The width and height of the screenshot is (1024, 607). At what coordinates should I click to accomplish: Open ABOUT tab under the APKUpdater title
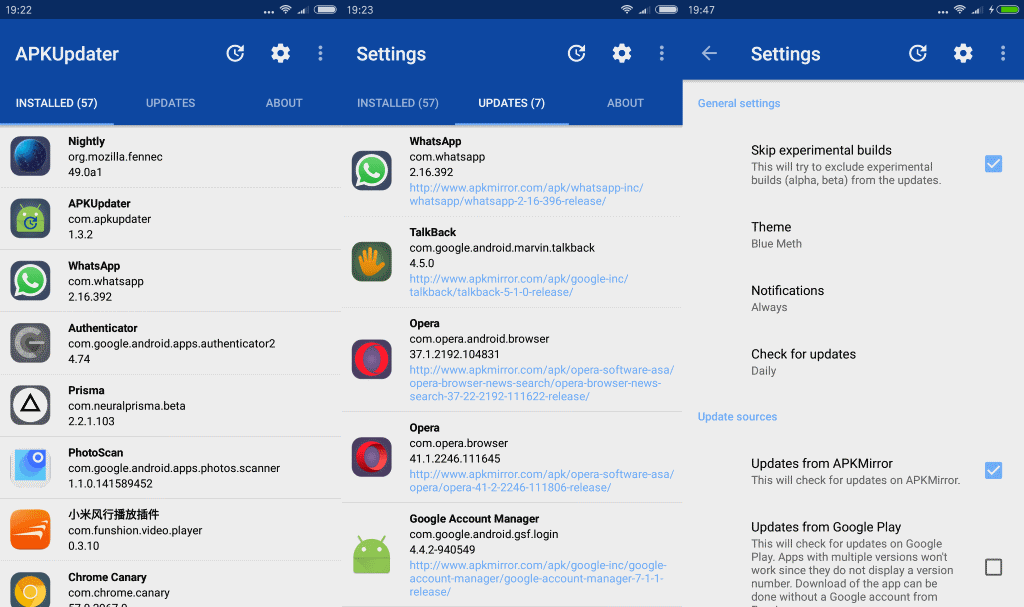pos(284,103)
